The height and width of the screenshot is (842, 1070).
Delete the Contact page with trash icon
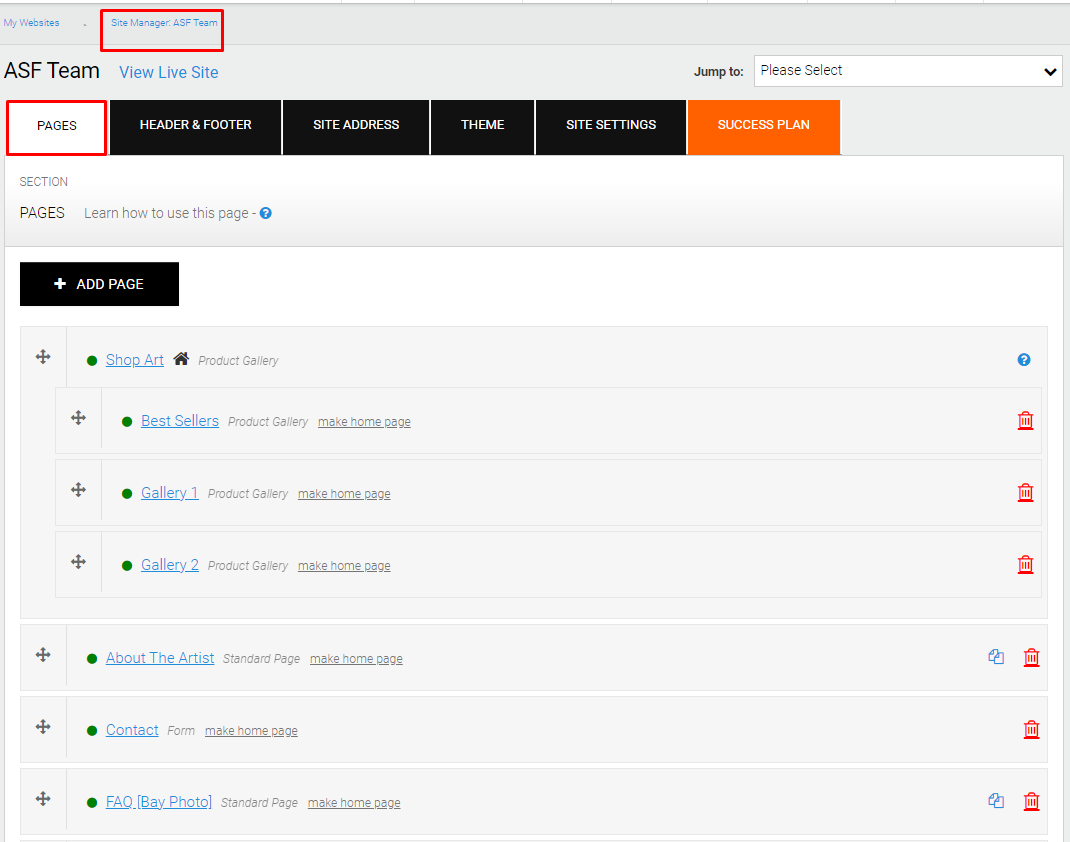[x=1031, y=730]
